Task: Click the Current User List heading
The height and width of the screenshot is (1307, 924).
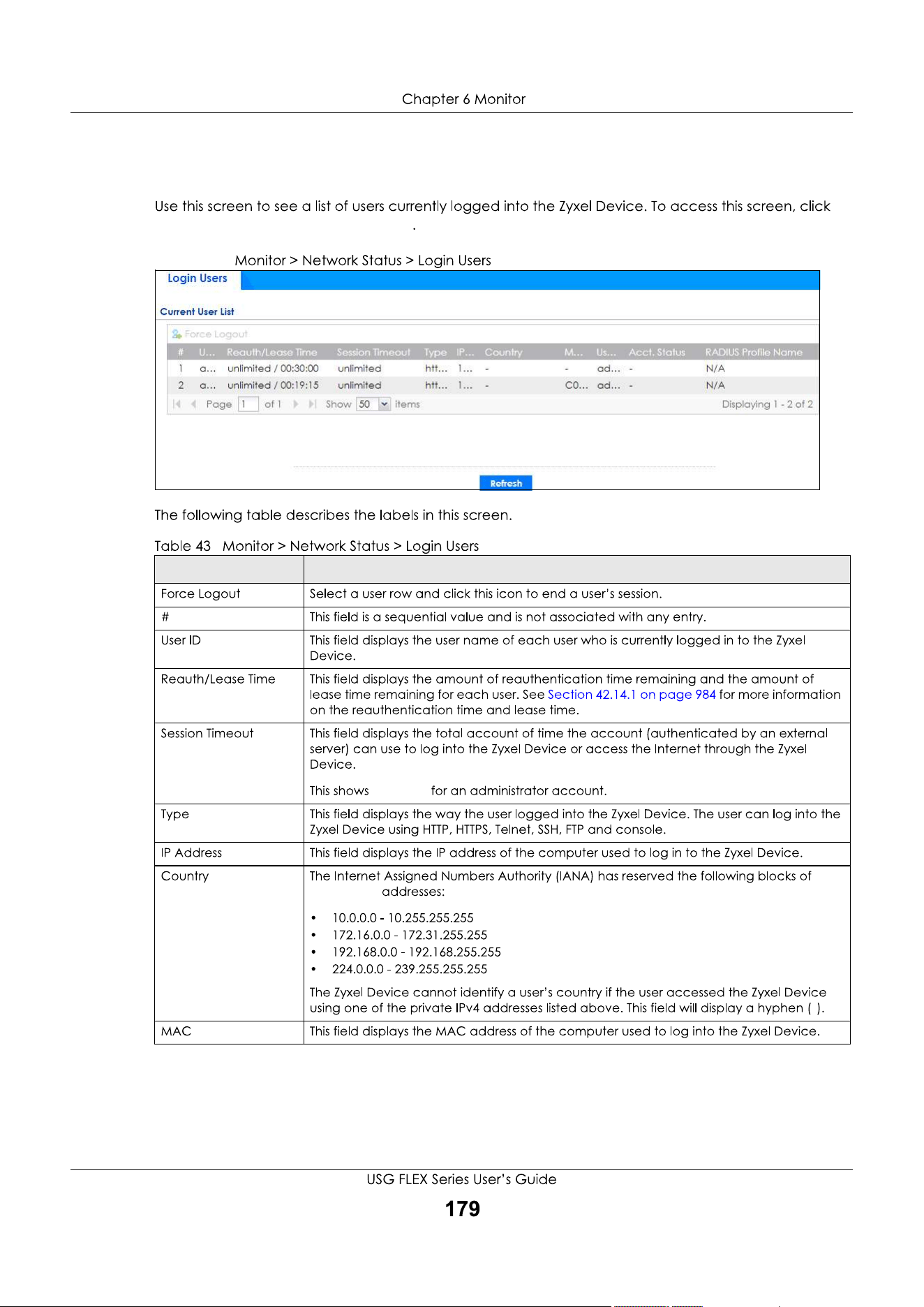Action: pos(197,312)
